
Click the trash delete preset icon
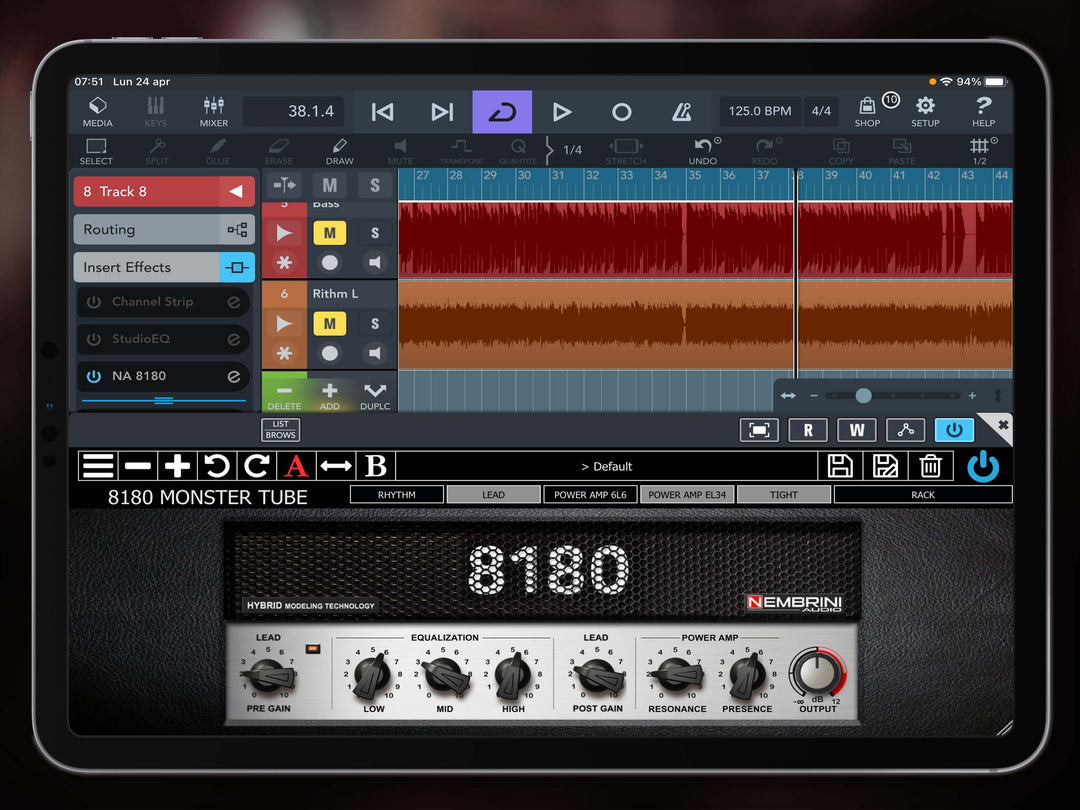pyautogui.click(x=931, y=466)
